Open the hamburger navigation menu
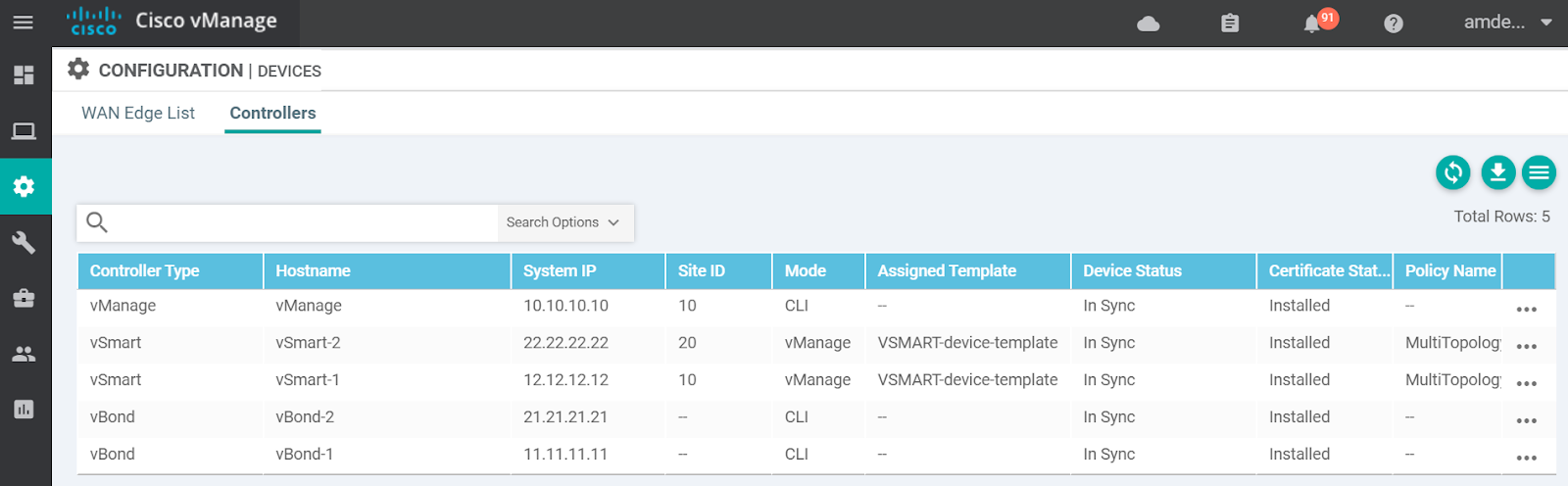Viewport: 1568px width, 486px height. pyautogui.click(x=24, y=23)
